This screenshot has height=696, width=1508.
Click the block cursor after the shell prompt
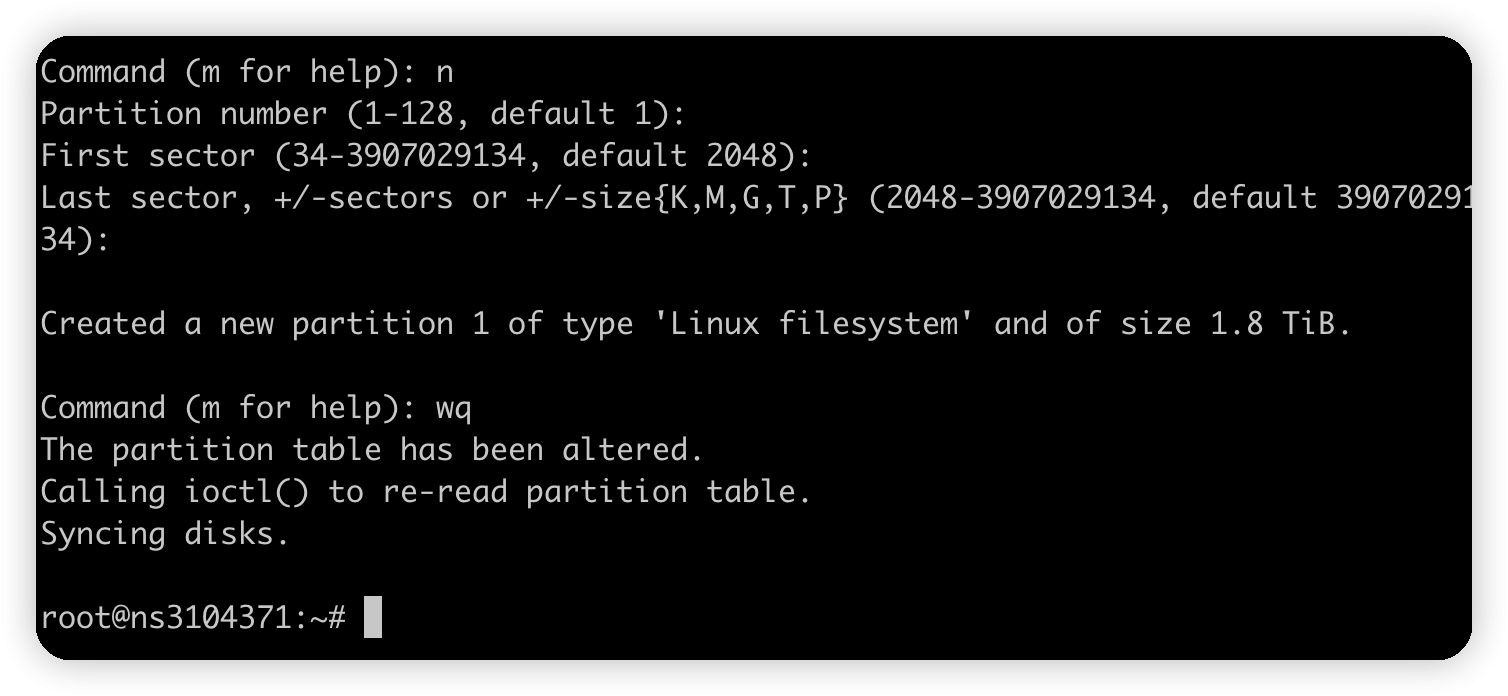tap(372, 617)
